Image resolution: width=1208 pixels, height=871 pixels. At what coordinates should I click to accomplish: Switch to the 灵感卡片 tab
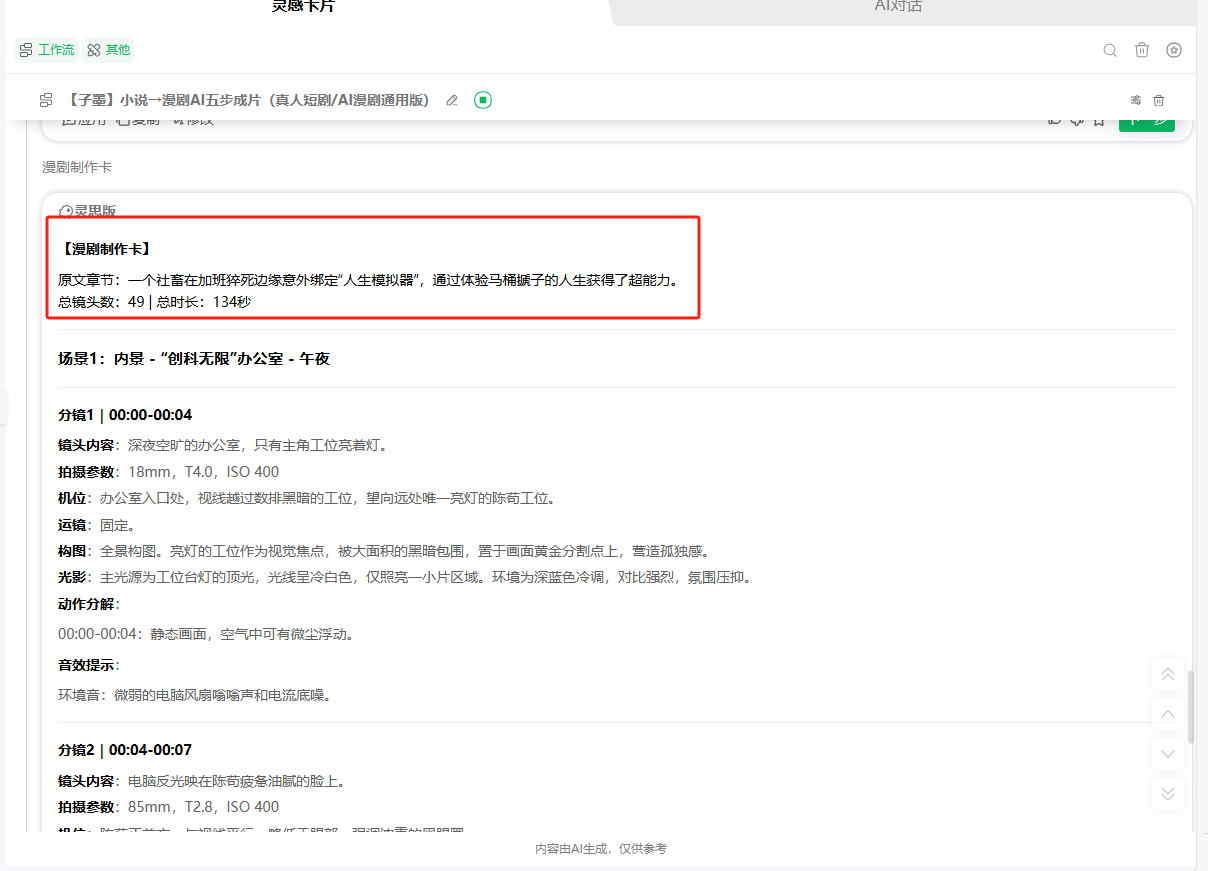click(x=303, y=7)
